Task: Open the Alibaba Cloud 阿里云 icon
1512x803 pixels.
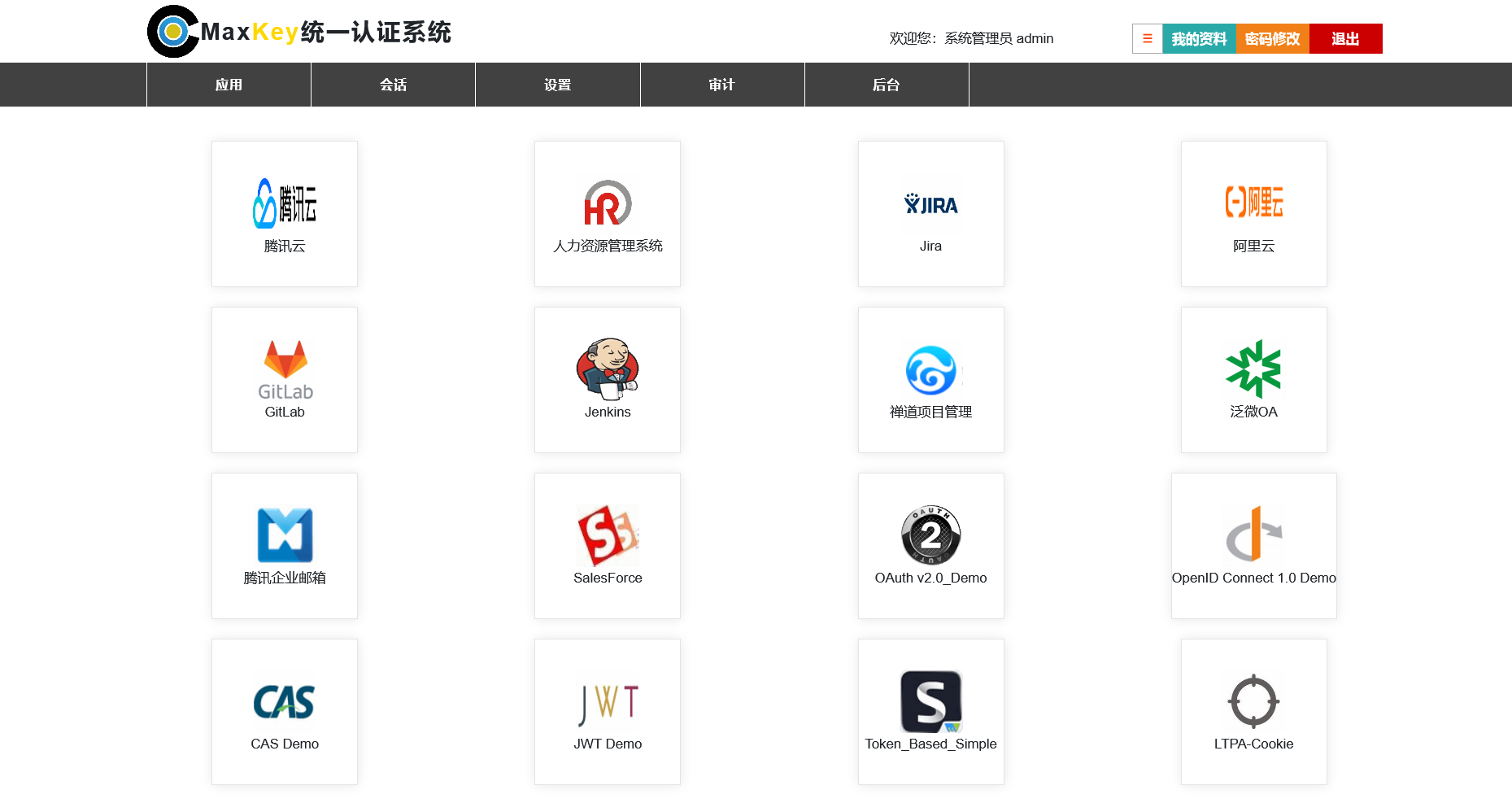Action: click(1253, 202)
